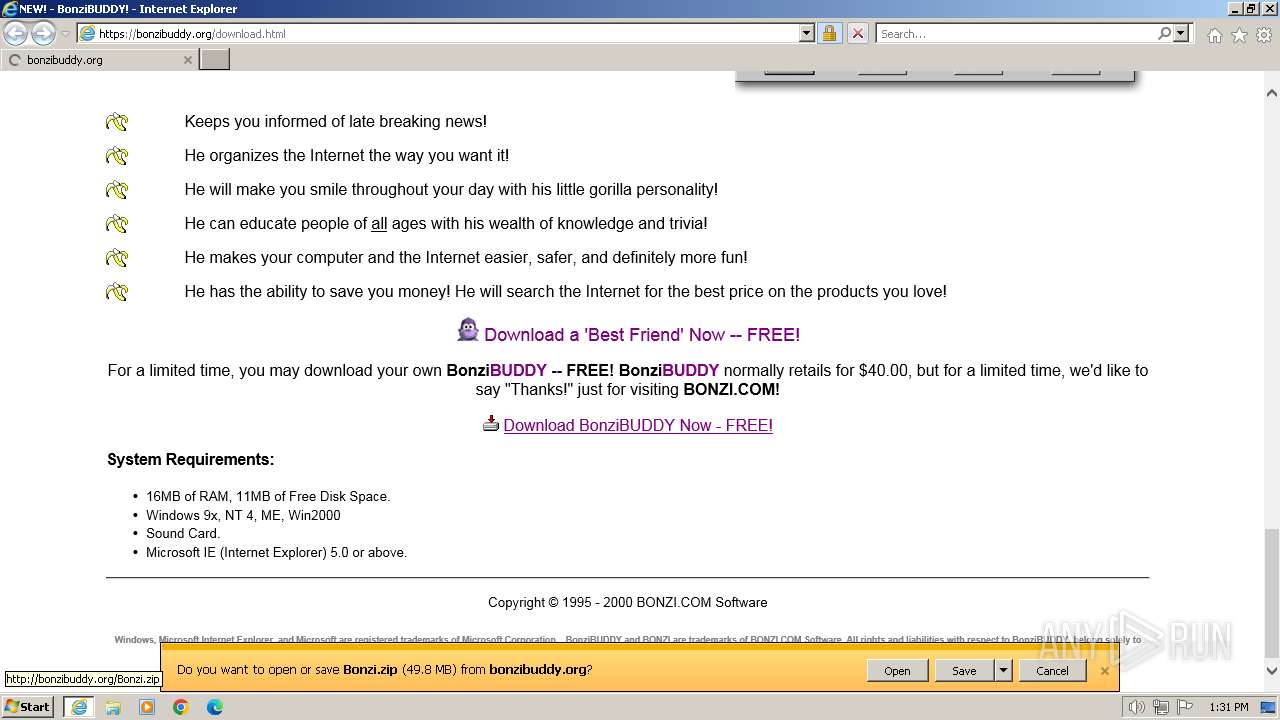This screenshot has height=720, width=1280.
Task: Click the clock showing 1:31 PM
Action: (x=1229, y=707)
